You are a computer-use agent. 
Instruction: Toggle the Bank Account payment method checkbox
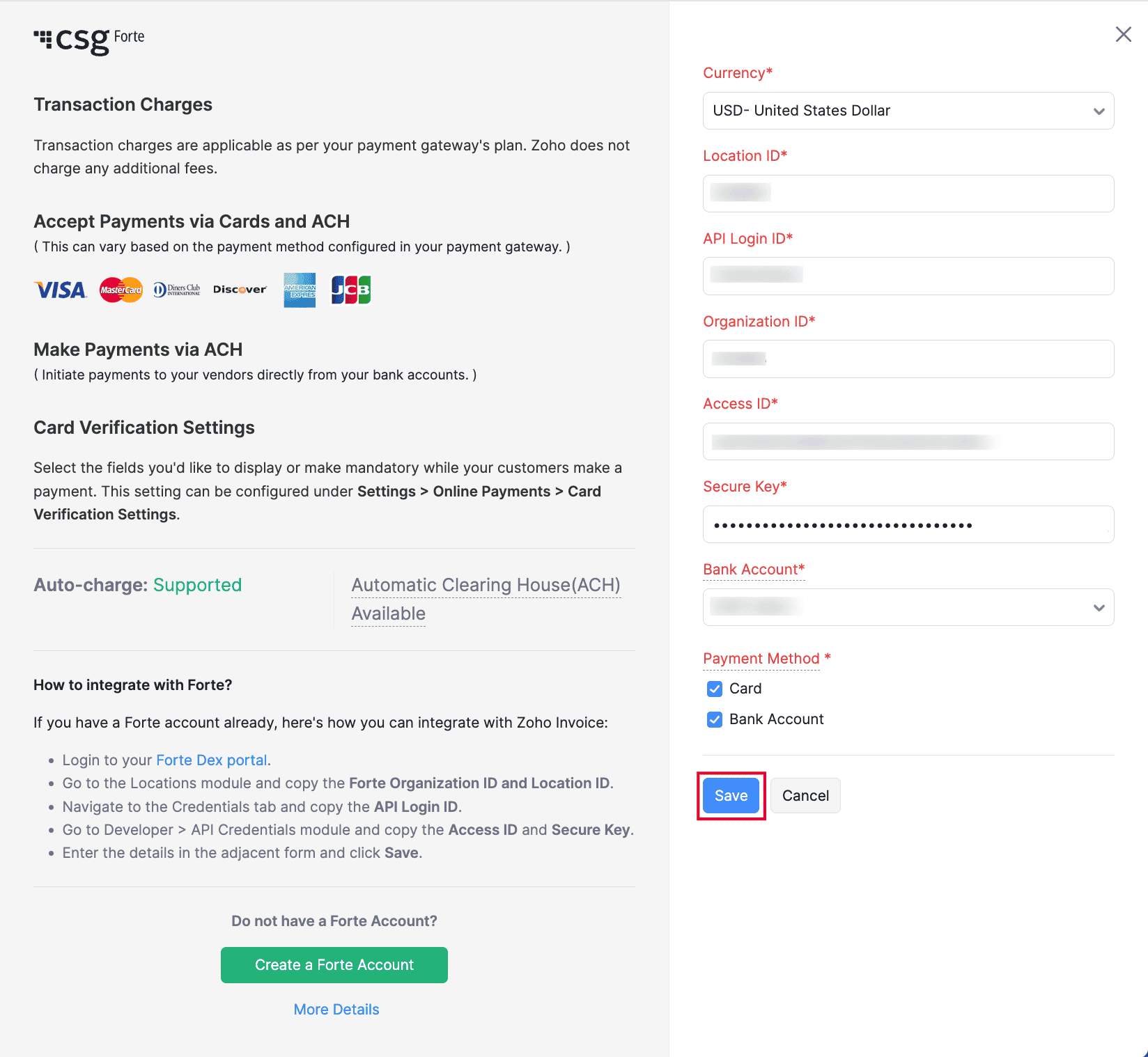pos(715,719)
